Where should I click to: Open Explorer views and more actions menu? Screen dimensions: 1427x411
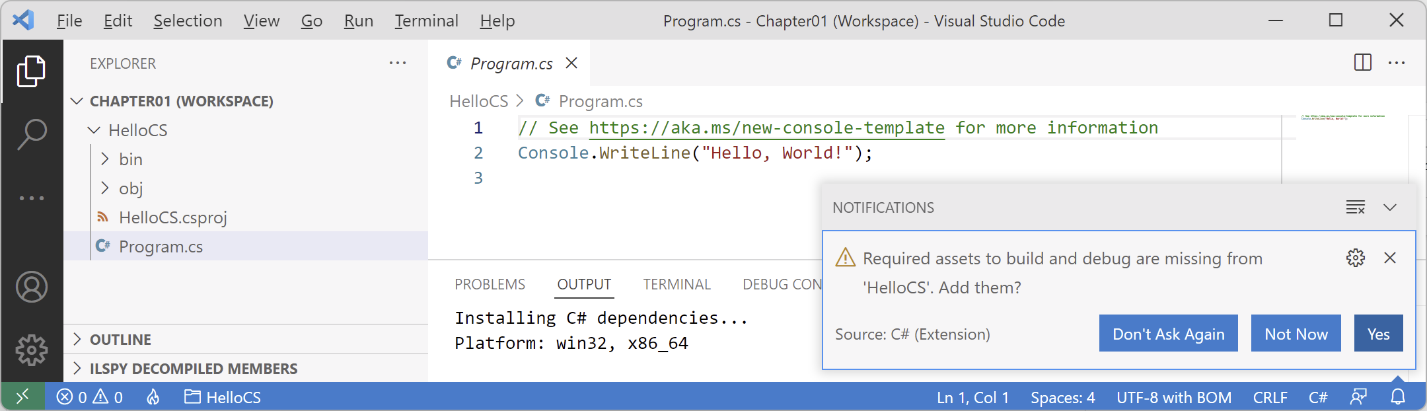(x=398, y=63)
